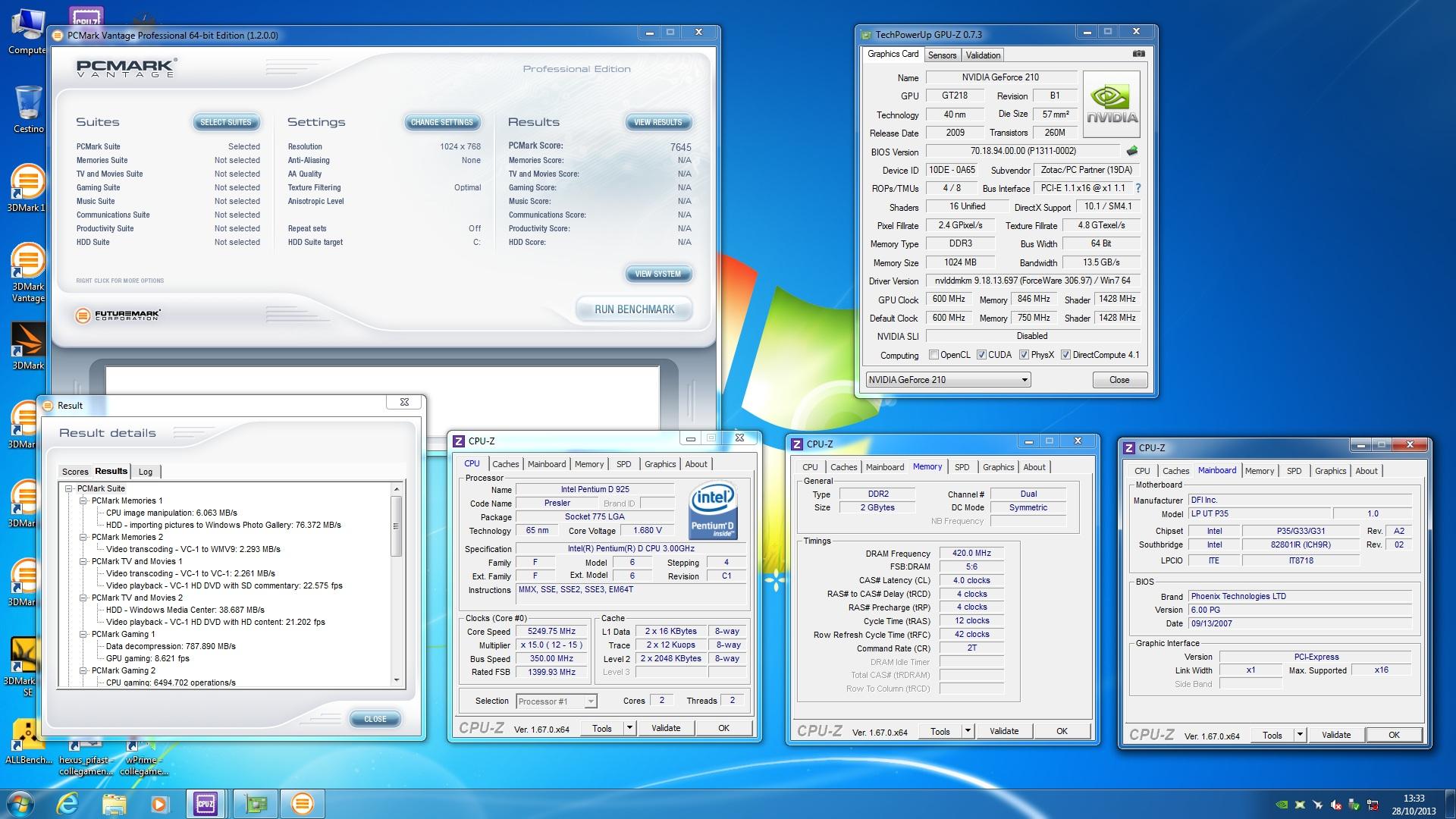Screen dimensions: 1456x819
Task: Click the Futuremark Corporation logo
Action: coord(118,315)
